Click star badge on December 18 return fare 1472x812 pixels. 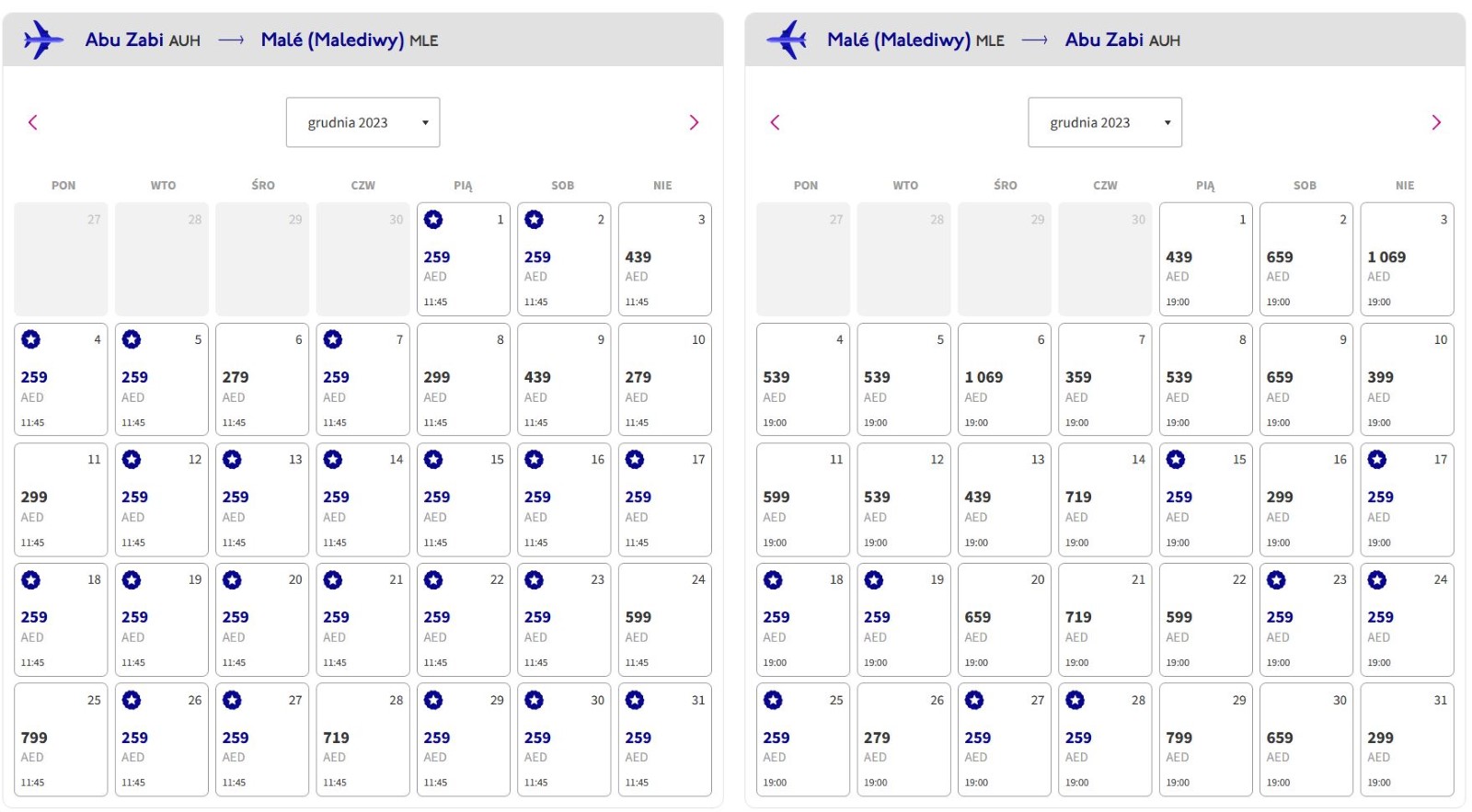click(x=774, y=579)
